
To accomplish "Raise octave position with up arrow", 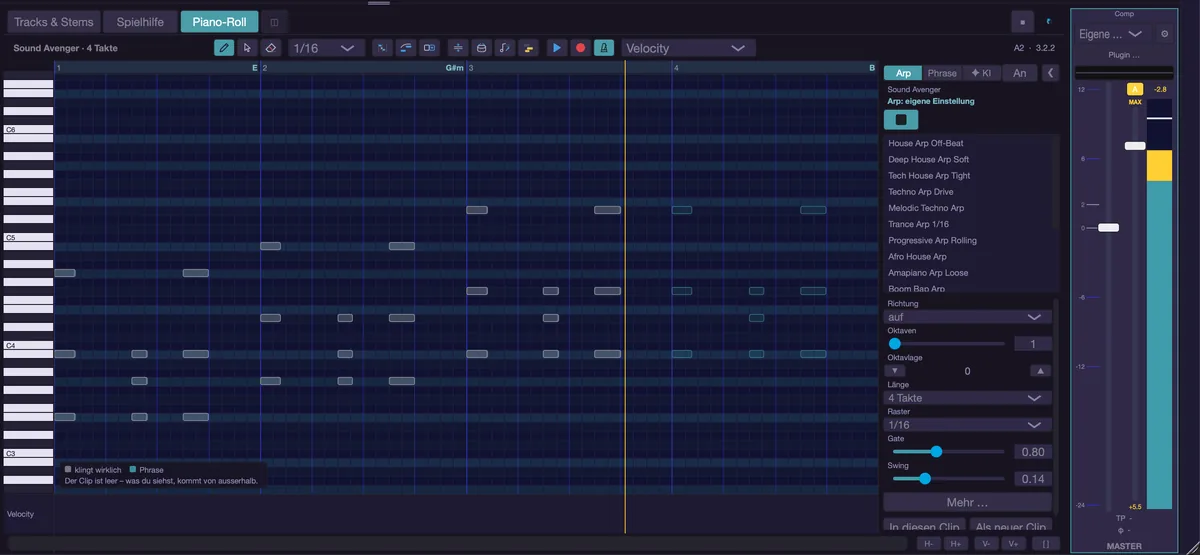I will pyautogui.click(x=1041, y=371).
